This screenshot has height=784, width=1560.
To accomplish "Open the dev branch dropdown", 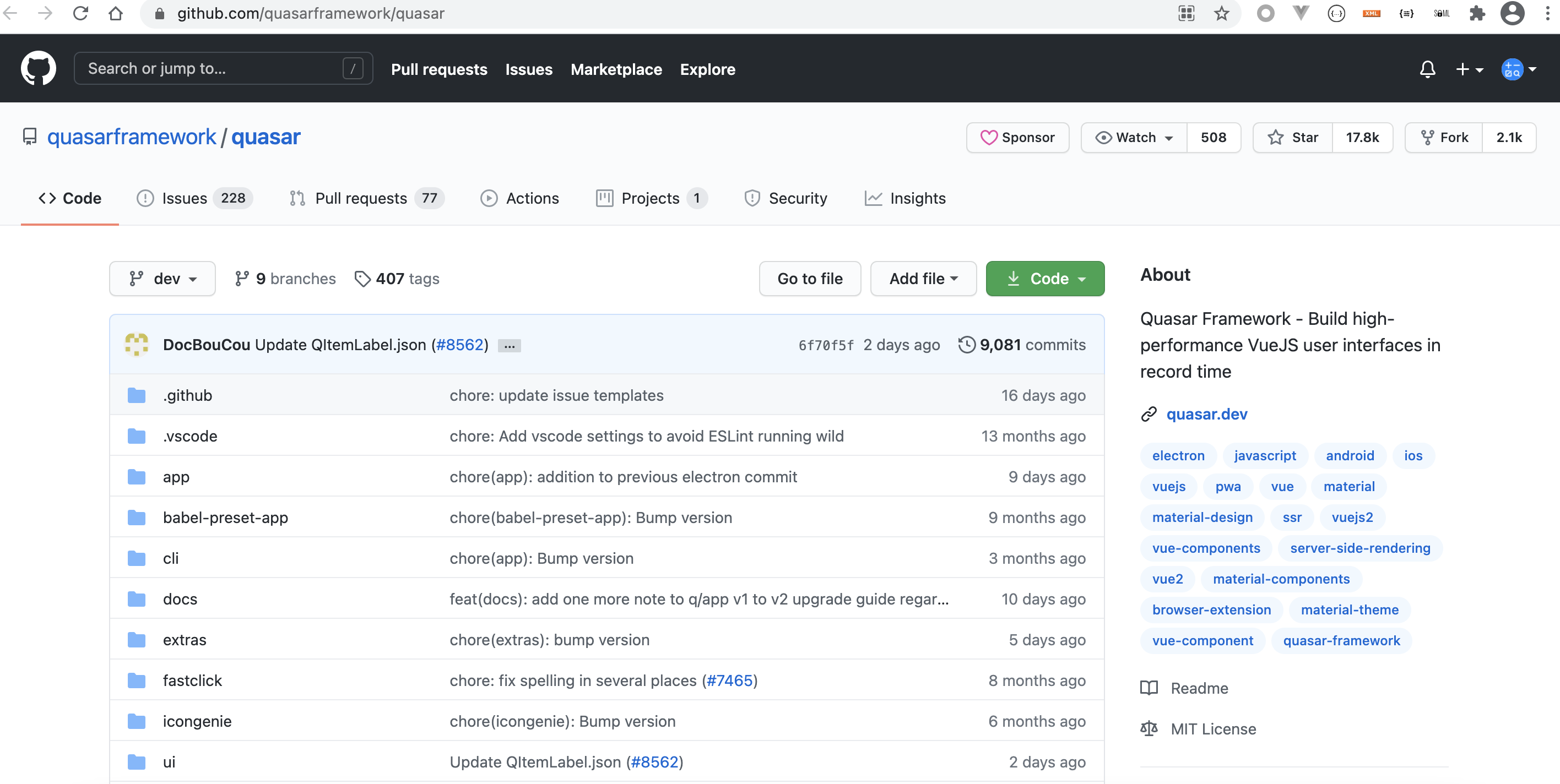I will (x=162, y=279).
